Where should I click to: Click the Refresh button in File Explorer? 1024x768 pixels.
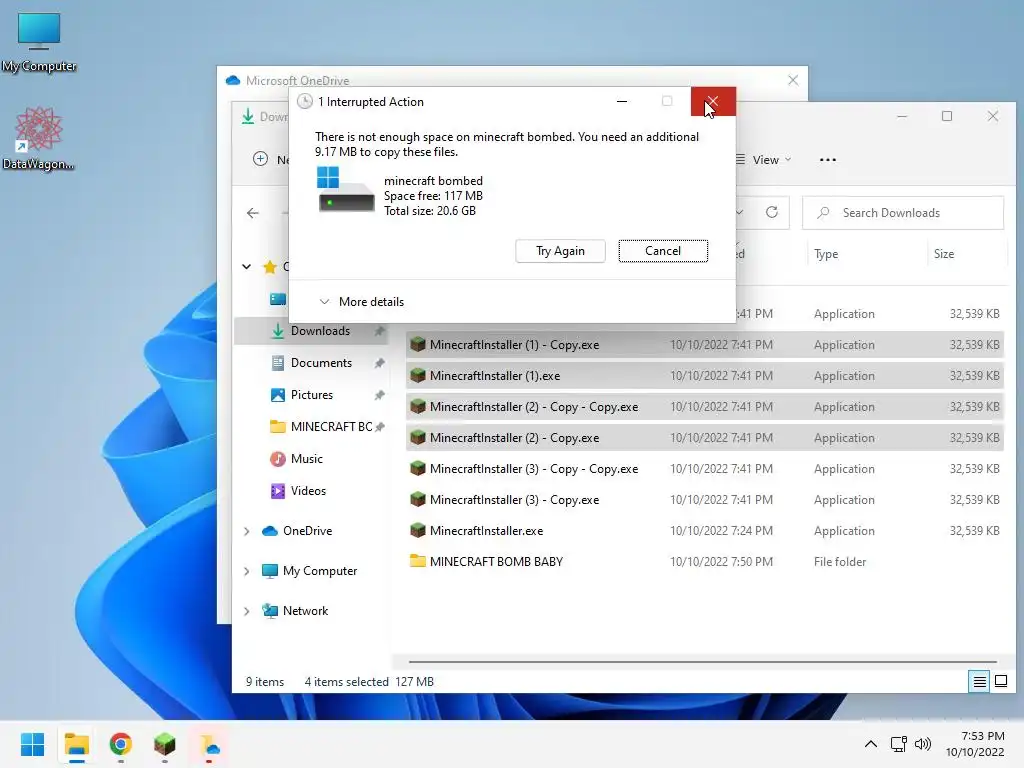(x=772, y=212)
